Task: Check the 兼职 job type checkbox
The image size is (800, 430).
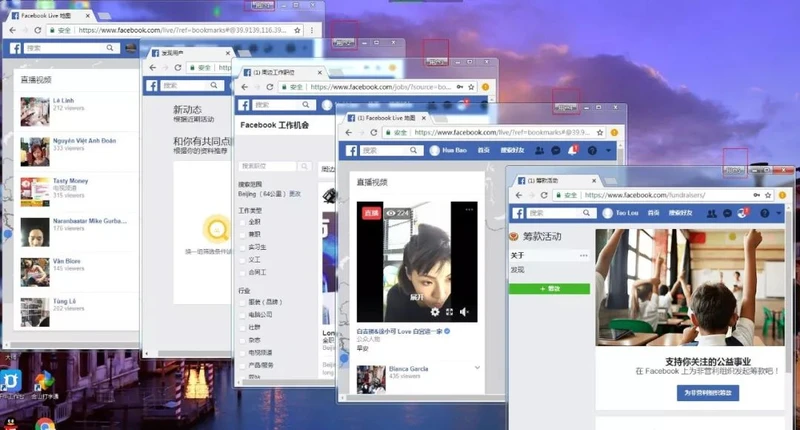Action: coord(243,235)
